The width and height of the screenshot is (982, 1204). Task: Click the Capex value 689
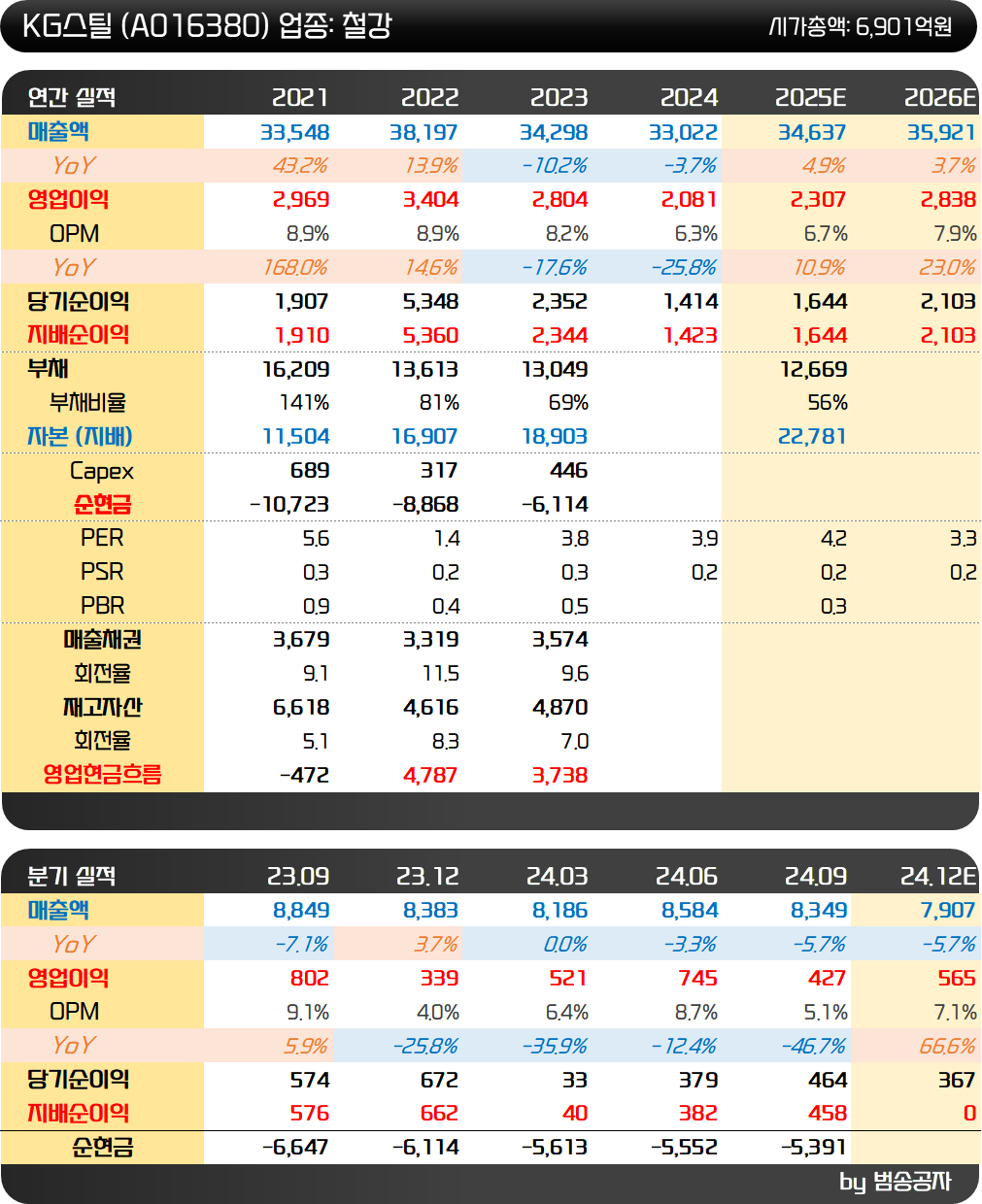310,471
